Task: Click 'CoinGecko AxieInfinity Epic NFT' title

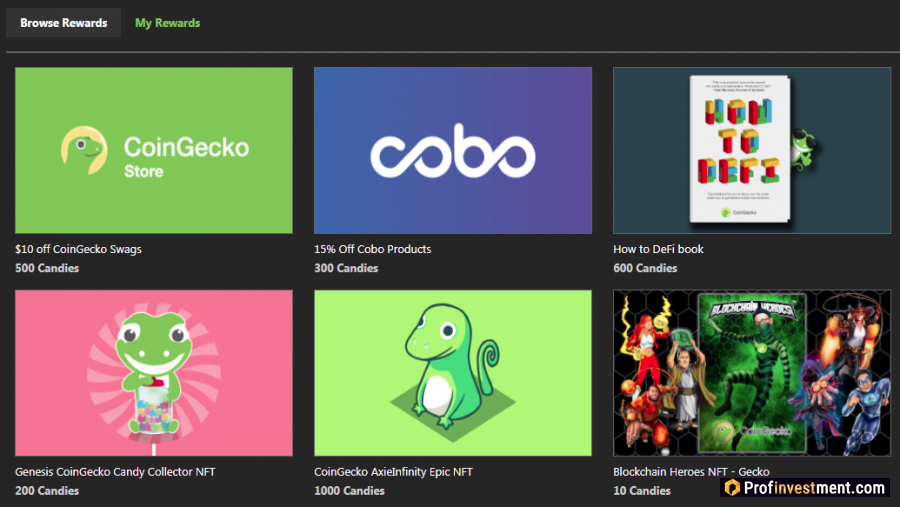Action: pos(393,472)
